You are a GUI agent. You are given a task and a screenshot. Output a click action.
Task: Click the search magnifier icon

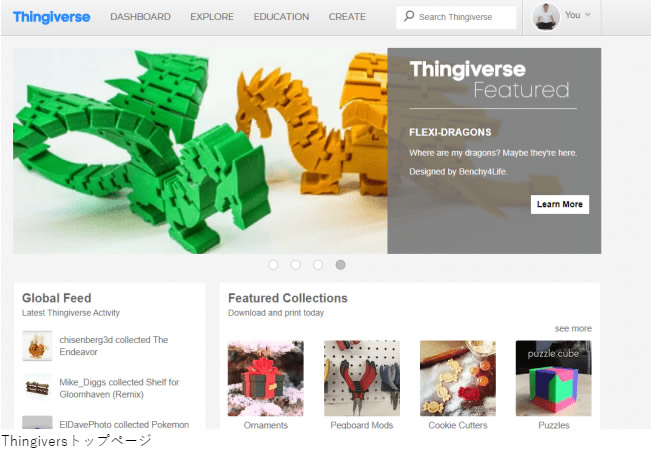tap(409, 16)
